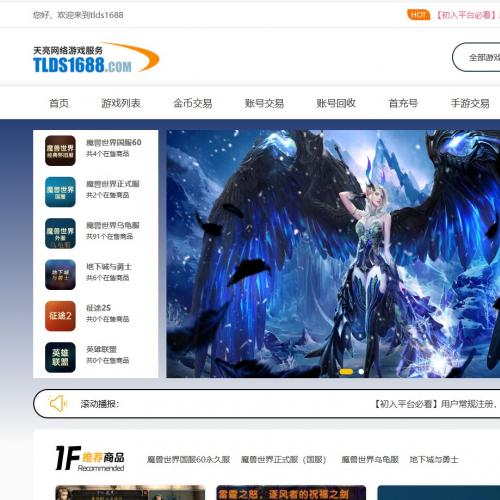Open the 账号回收 nav item
Image resolution: width=500 pixels, height=500 pixels.
[x=336, y=103]
